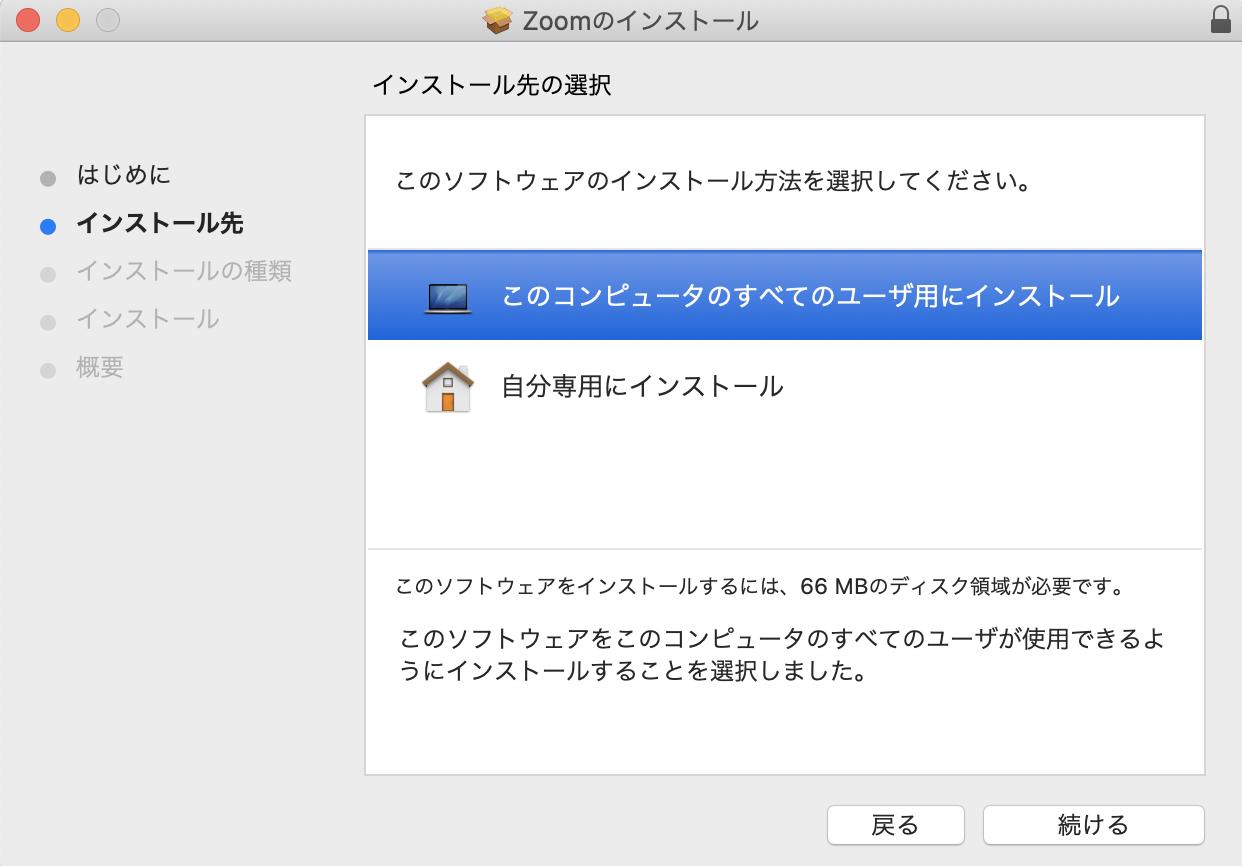
Task: Click the gray bullet beside はじめに
Action: click(48, 178)
